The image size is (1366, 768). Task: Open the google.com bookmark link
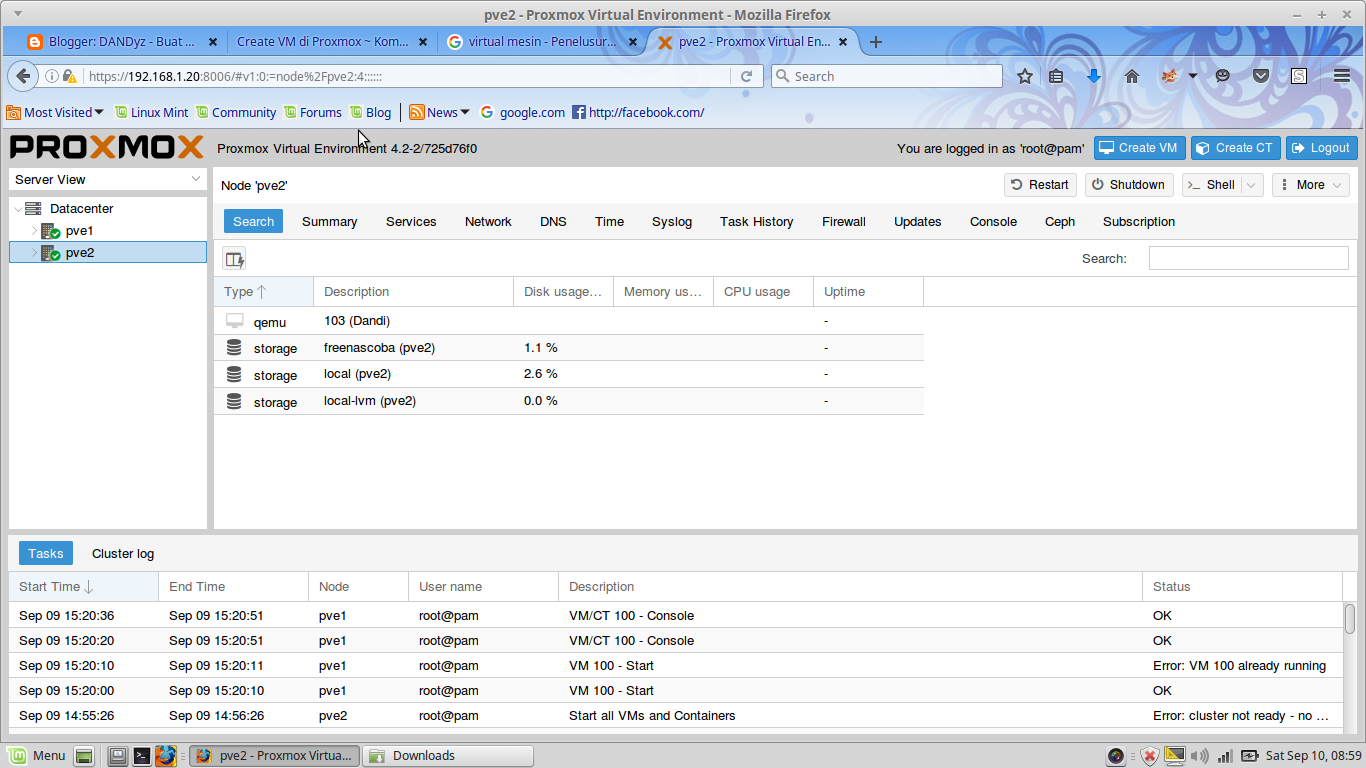[523, 112]
